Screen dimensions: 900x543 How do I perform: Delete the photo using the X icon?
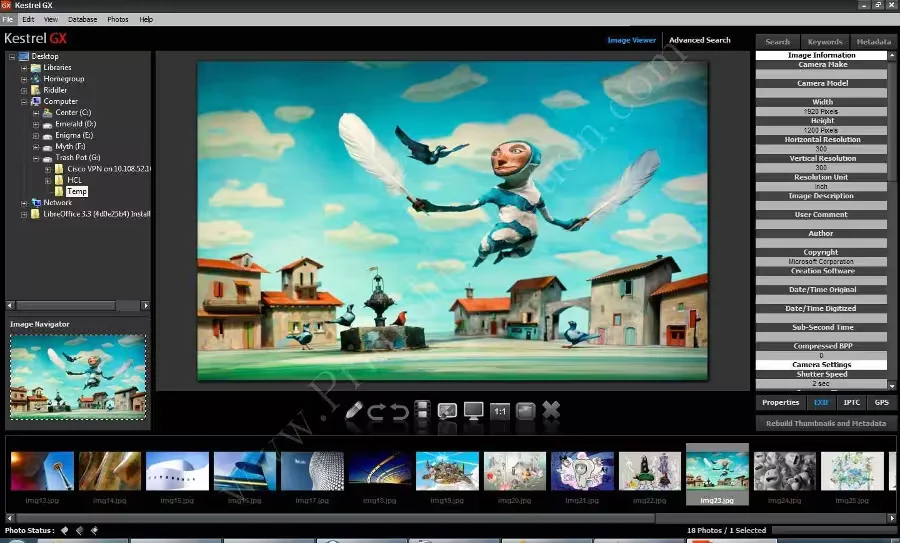pos(551,410)
